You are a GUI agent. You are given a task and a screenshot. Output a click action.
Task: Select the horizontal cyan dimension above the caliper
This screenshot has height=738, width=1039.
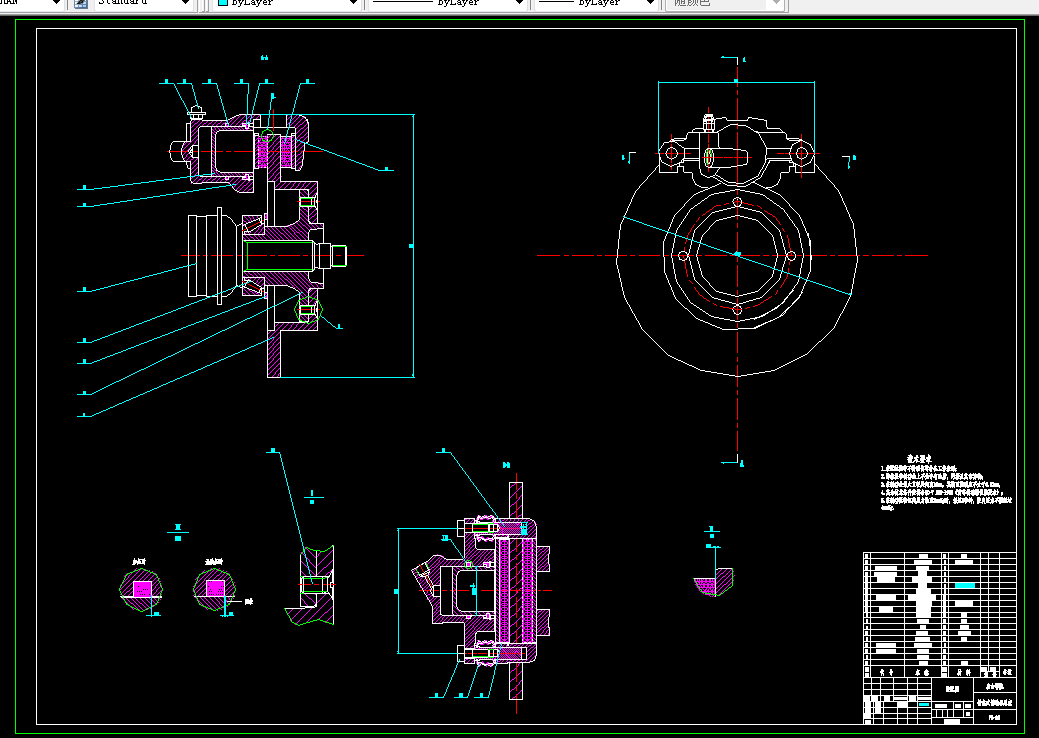(736, 82)
